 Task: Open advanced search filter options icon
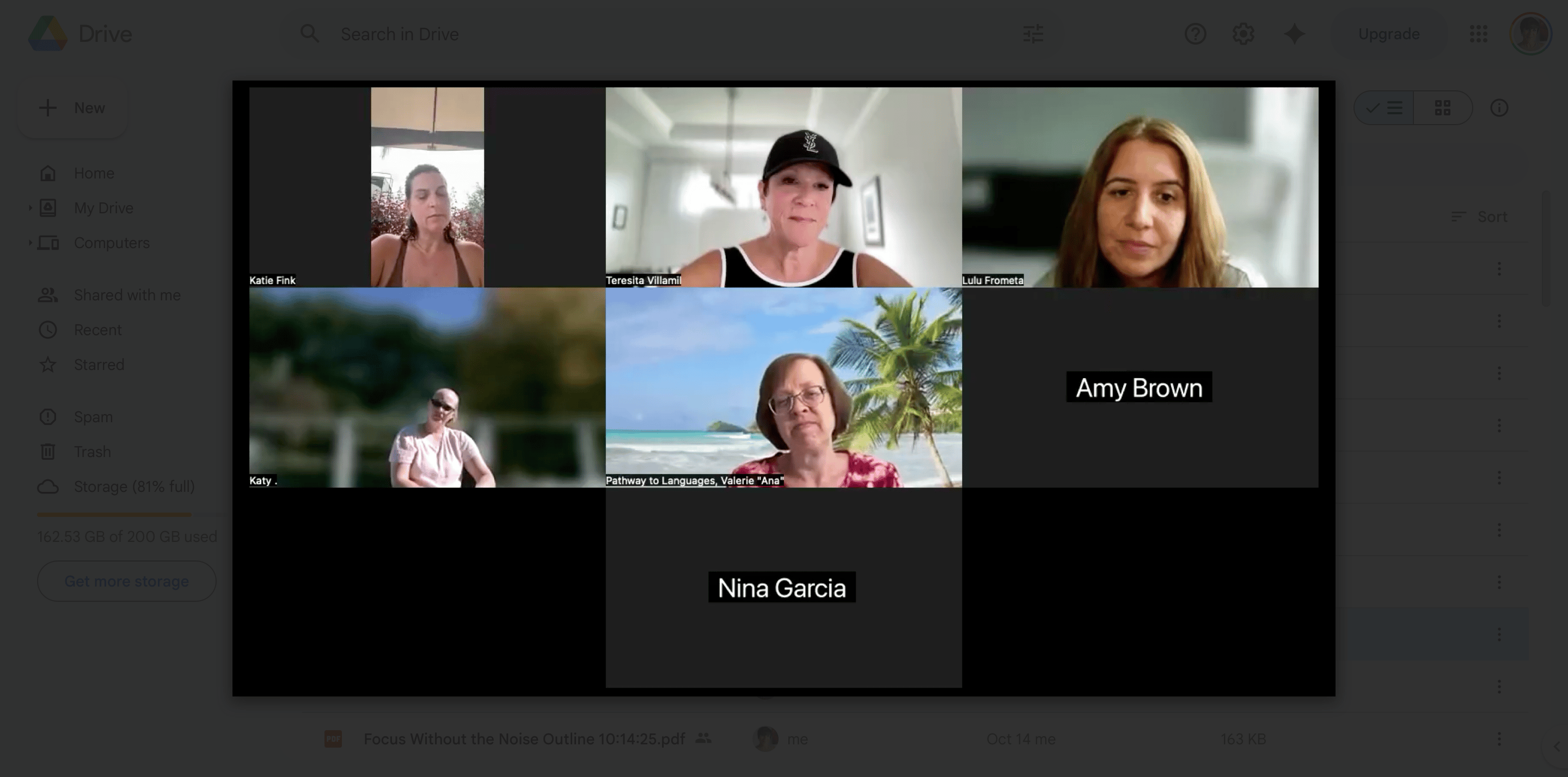pyautogui.click(x=1033, y=34)
